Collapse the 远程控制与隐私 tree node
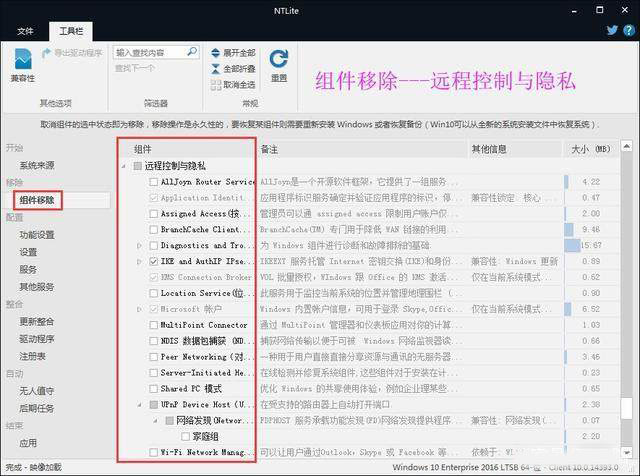640x476 pixels. 124,166
